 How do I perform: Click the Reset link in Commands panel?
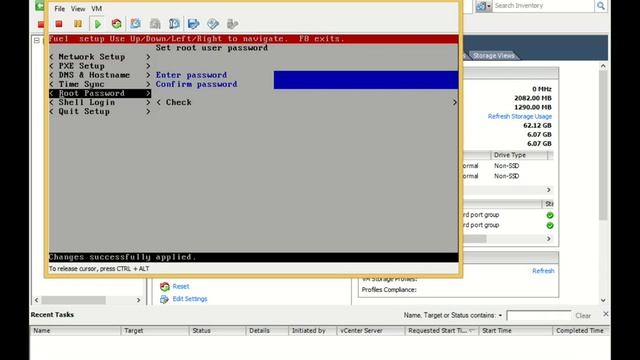(x=181, y=287)
